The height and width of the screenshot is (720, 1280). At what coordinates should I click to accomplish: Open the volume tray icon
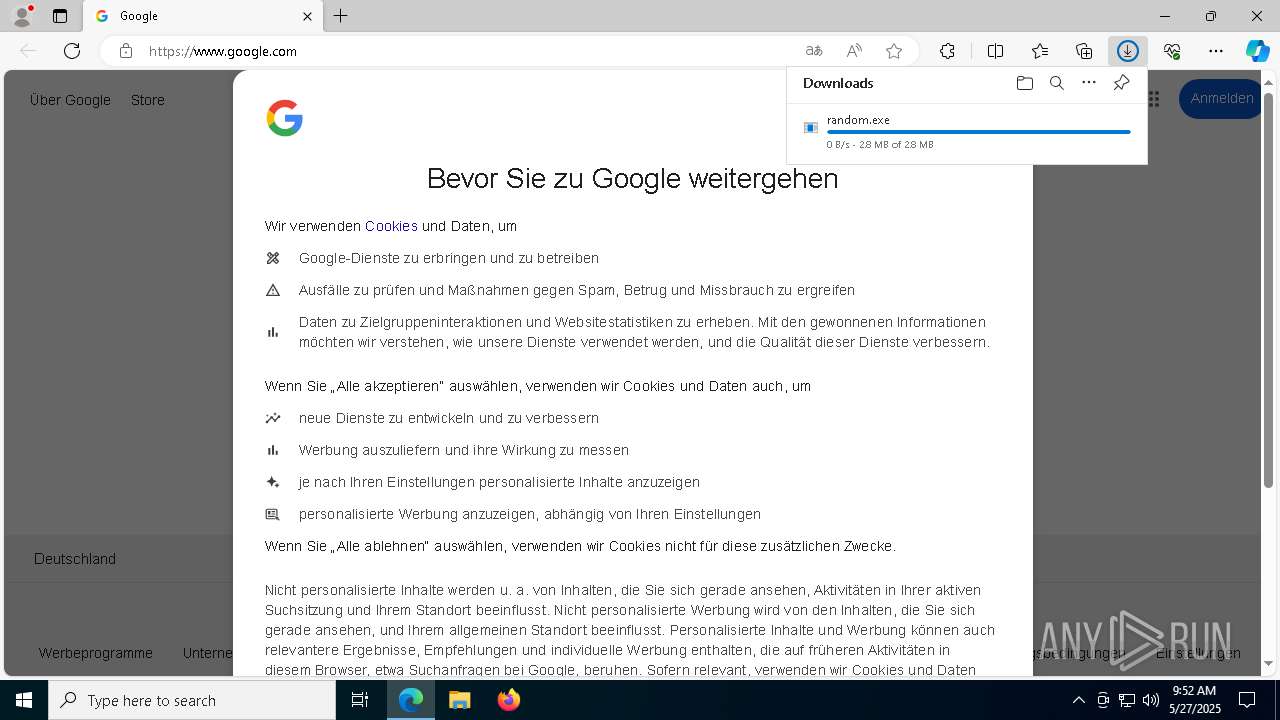[x=1151, y=700]
